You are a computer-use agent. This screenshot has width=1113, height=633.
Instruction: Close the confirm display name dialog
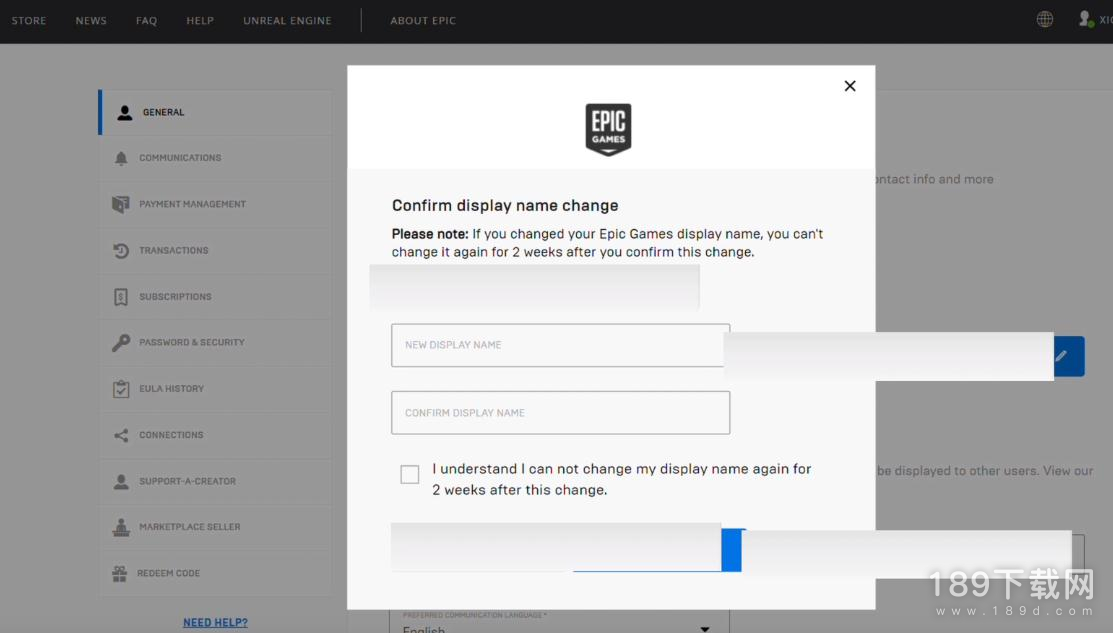(850, 86)
